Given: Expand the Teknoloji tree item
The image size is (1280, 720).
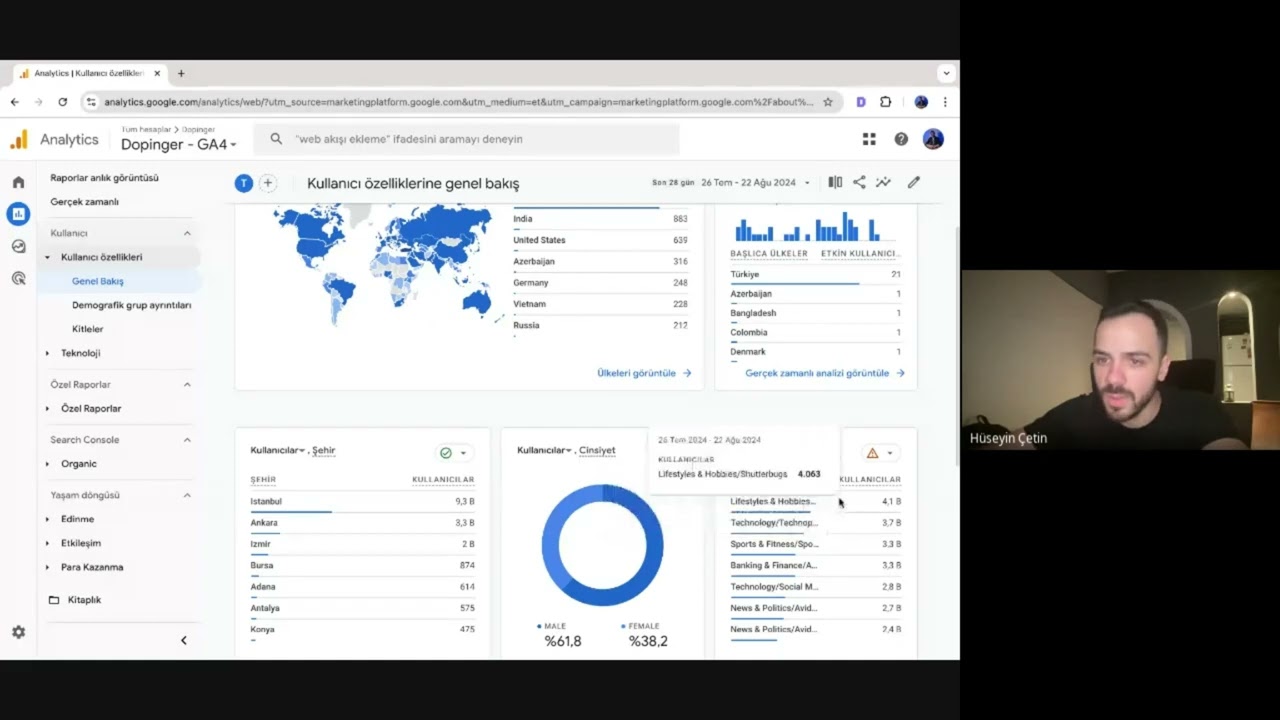Looking at the screenshot, I should [47, 353].
